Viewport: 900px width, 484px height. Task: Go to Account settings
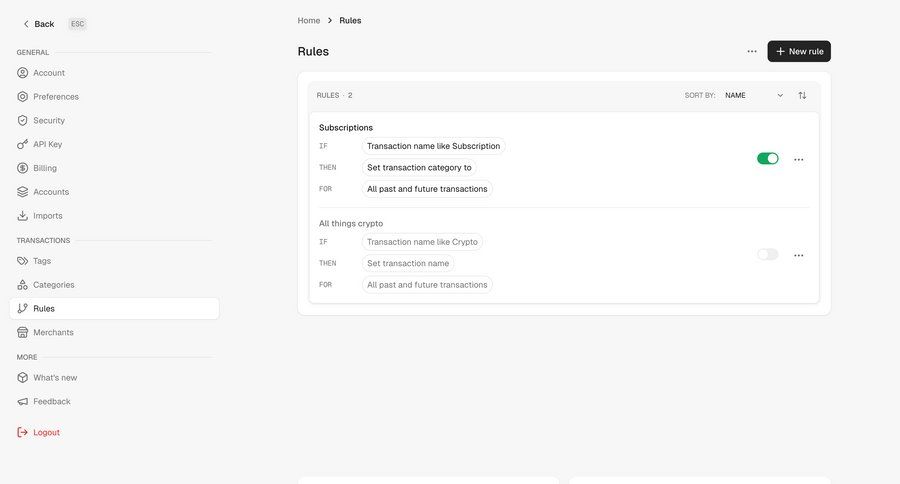pos(114,73)
